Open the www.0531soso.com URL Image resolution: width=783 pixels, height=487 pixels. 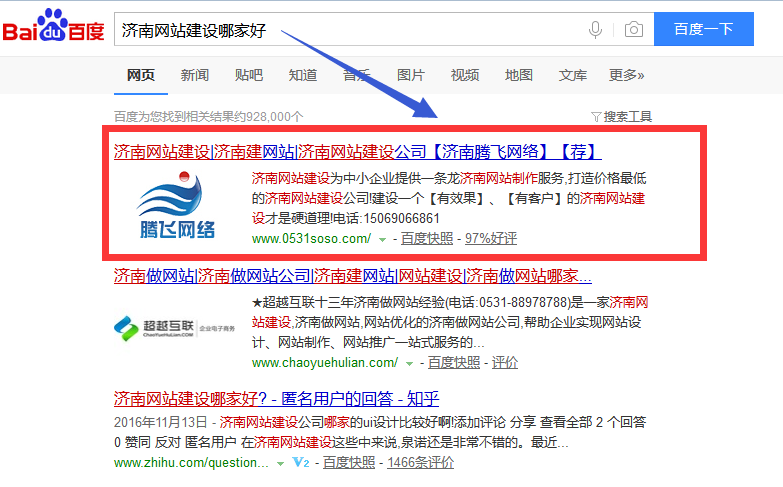pos(311,239)
